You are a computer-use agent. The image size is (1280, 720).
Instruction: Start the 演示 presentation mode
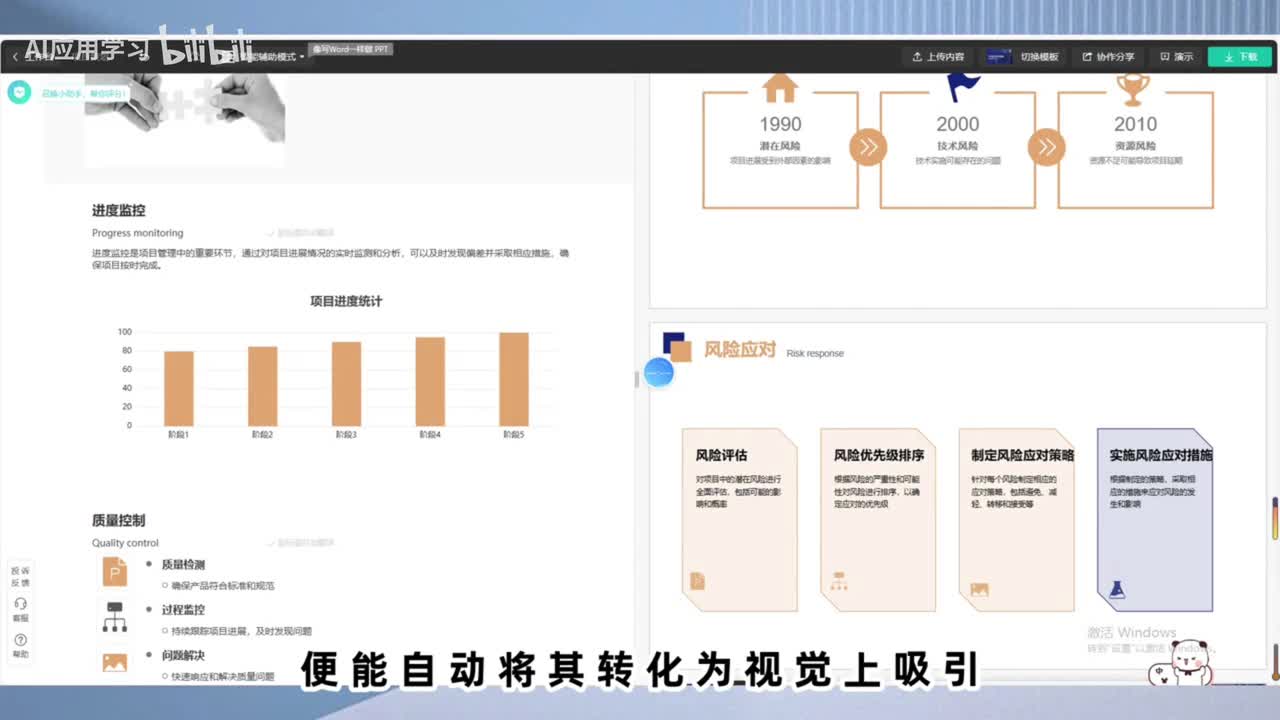click(1176, 57)
